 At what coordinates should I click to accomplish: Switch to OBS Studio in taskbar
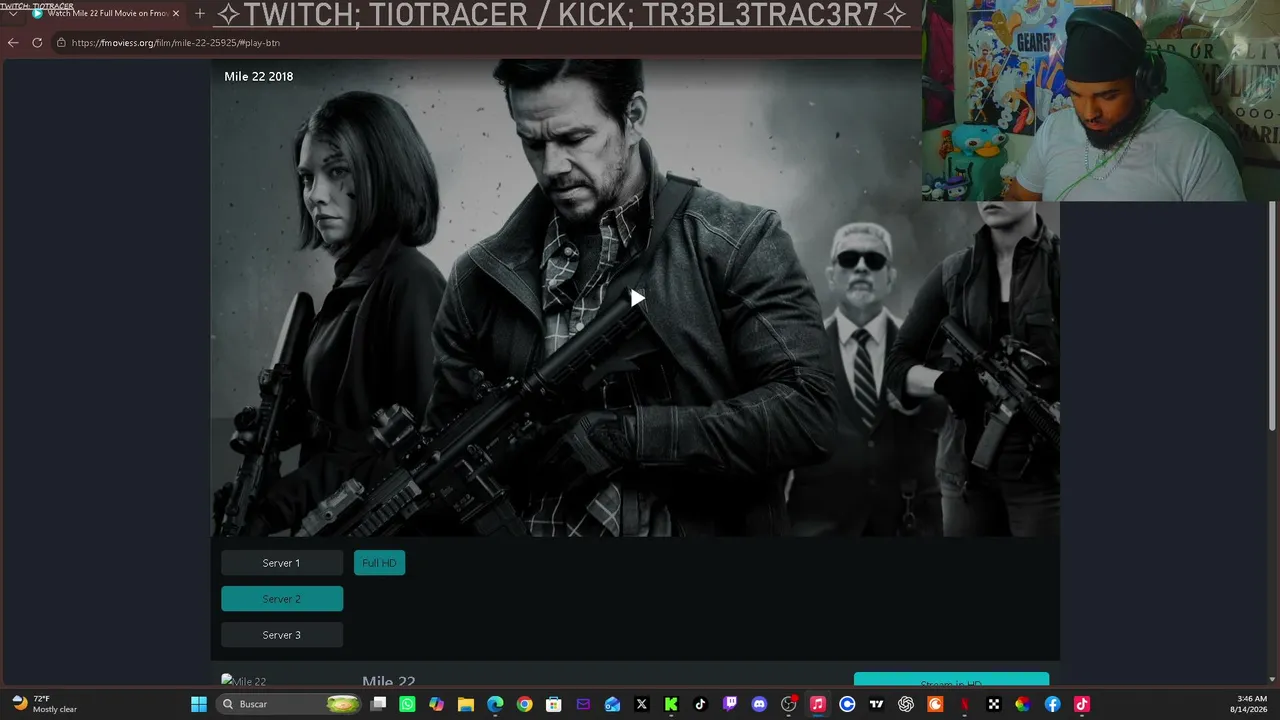pos(788,704)
